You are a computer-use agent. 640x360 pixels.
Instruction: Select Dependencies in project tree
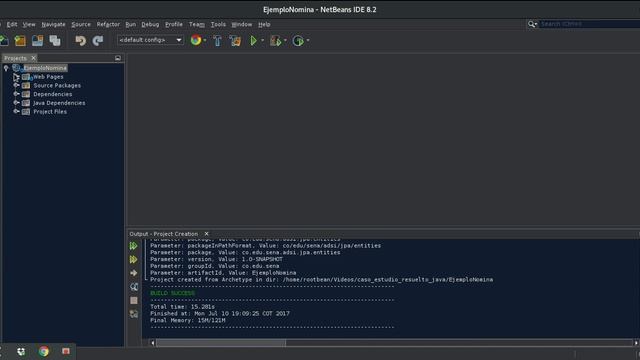(x=53, y=94)
